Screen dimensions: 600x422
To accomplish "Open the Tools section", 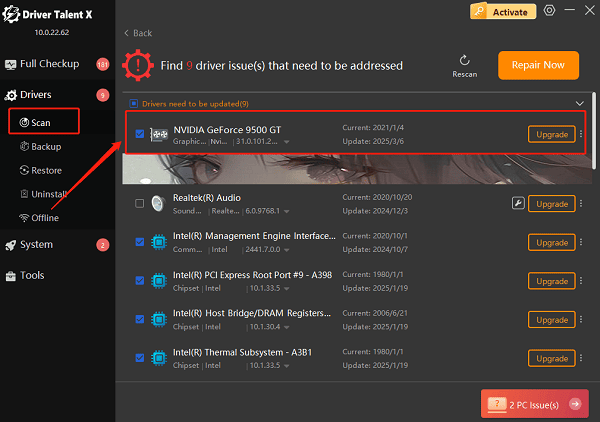I will tap(57, 275).
